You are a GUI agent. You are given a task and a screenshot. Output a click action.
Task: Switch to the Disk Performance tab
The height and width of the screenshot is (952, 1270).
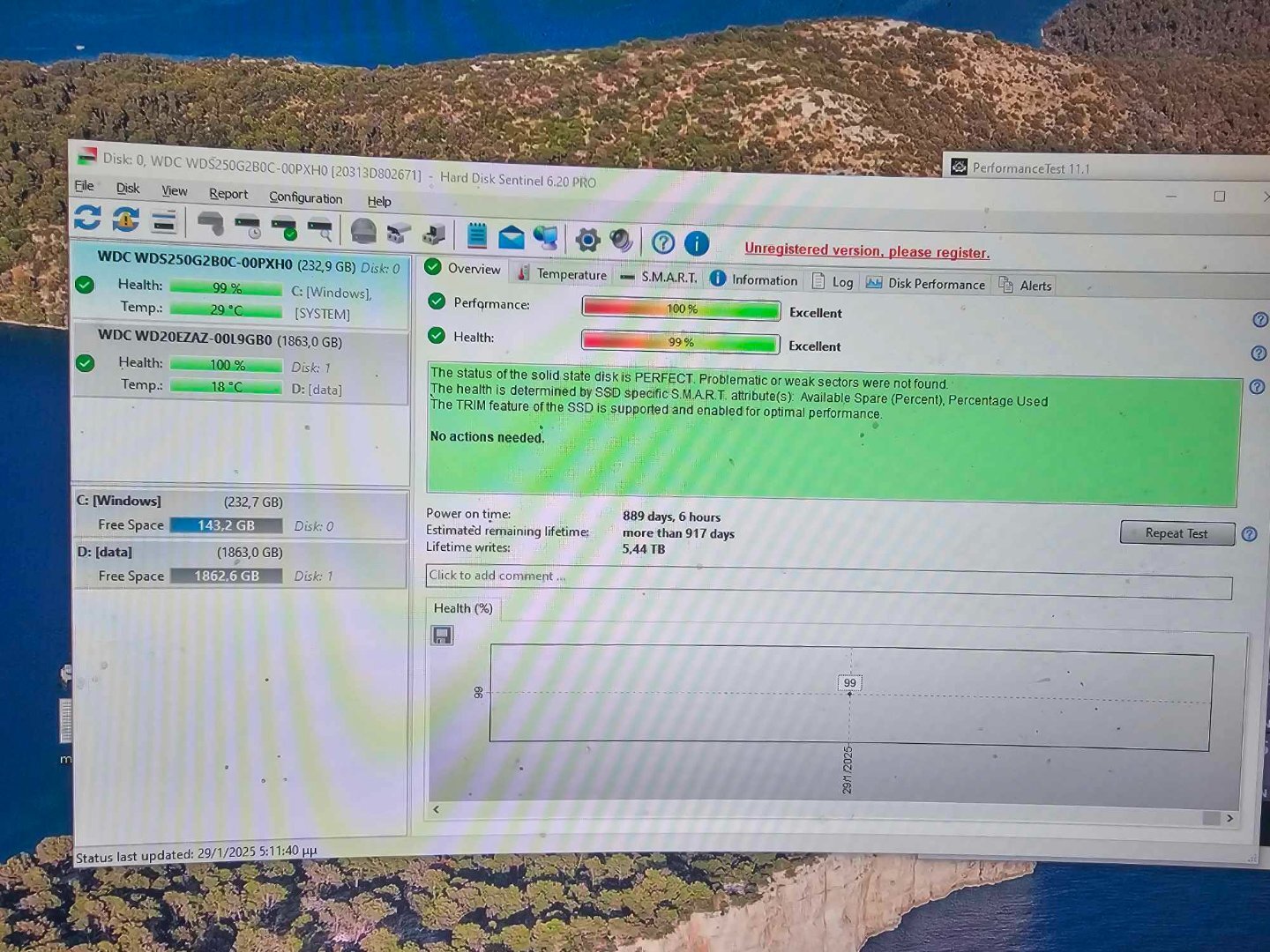pyautogui.click(x=926, y=283)
